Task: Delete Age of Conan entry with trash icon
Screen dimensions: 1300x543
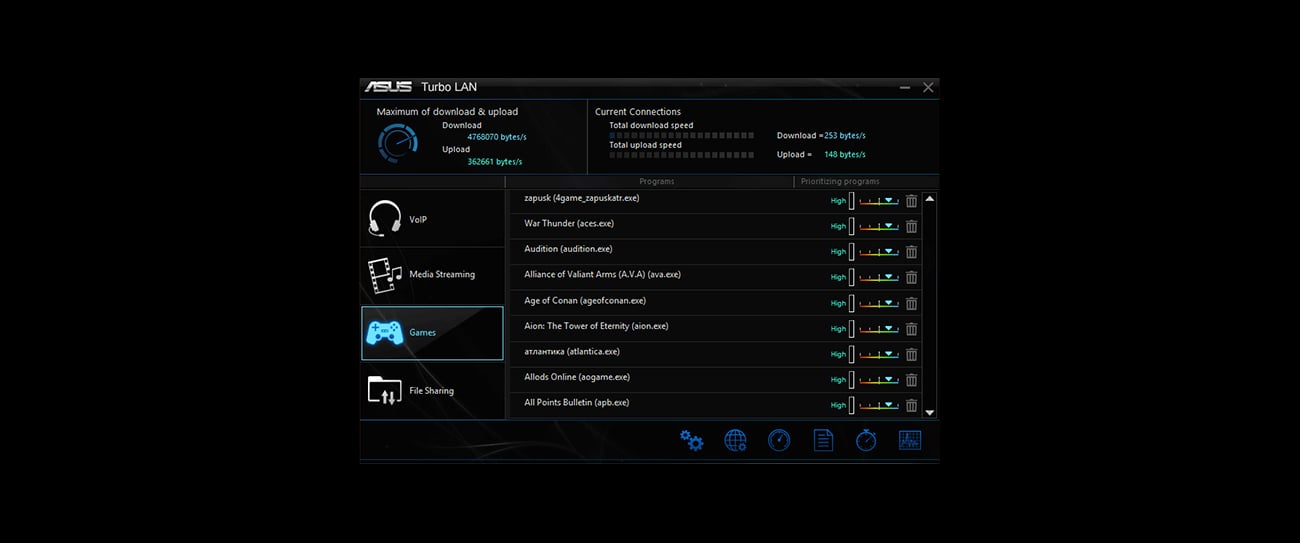Action: [x=911, y=303]
